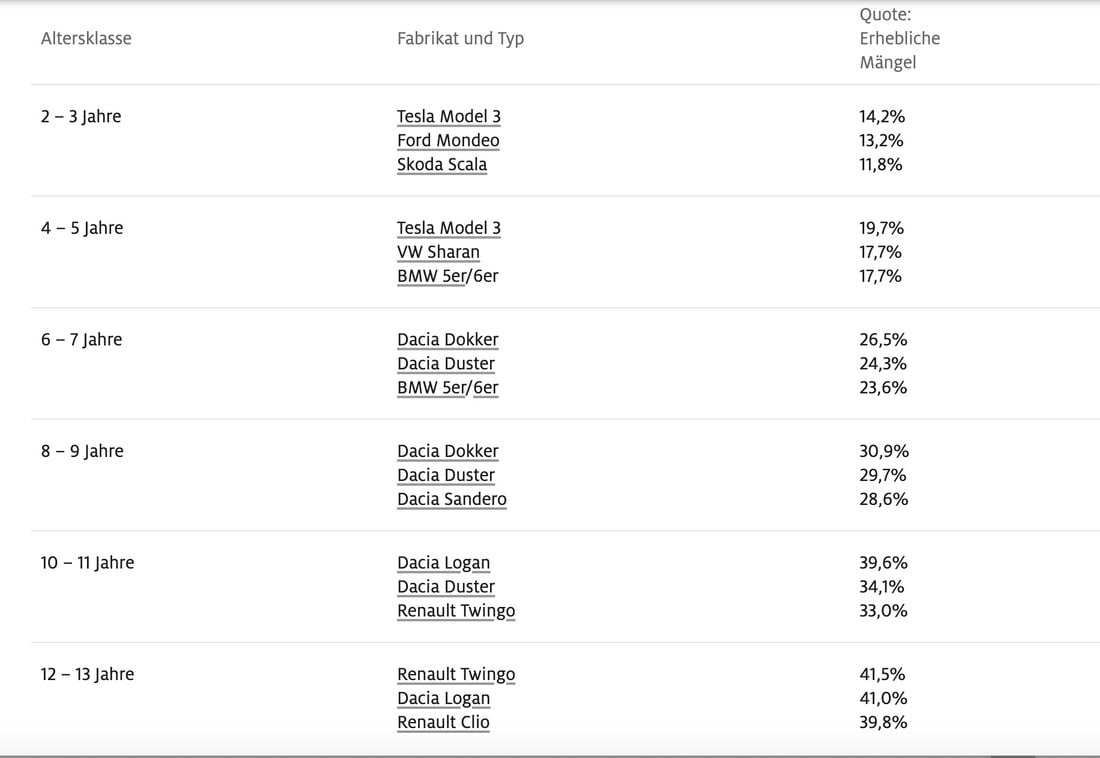This screenshot has height=758, width=1100.
Task: Click the 'Altersklasse' column header
Action: coord(86,39)
